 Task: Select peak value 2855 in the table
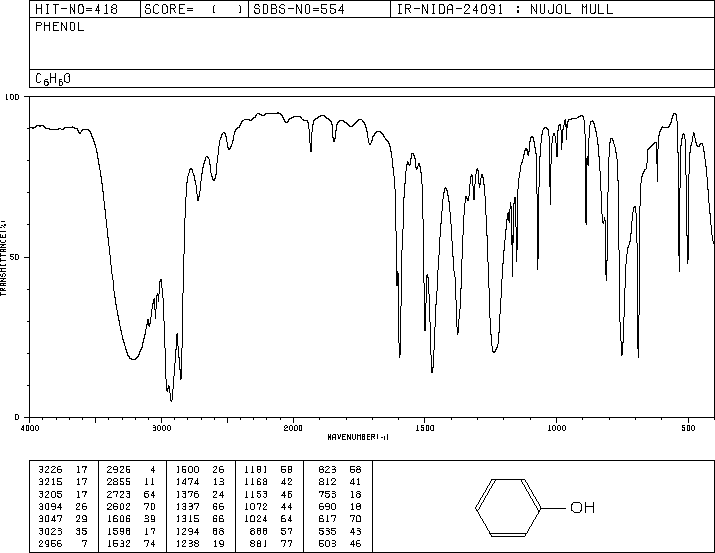coord(119,482)
